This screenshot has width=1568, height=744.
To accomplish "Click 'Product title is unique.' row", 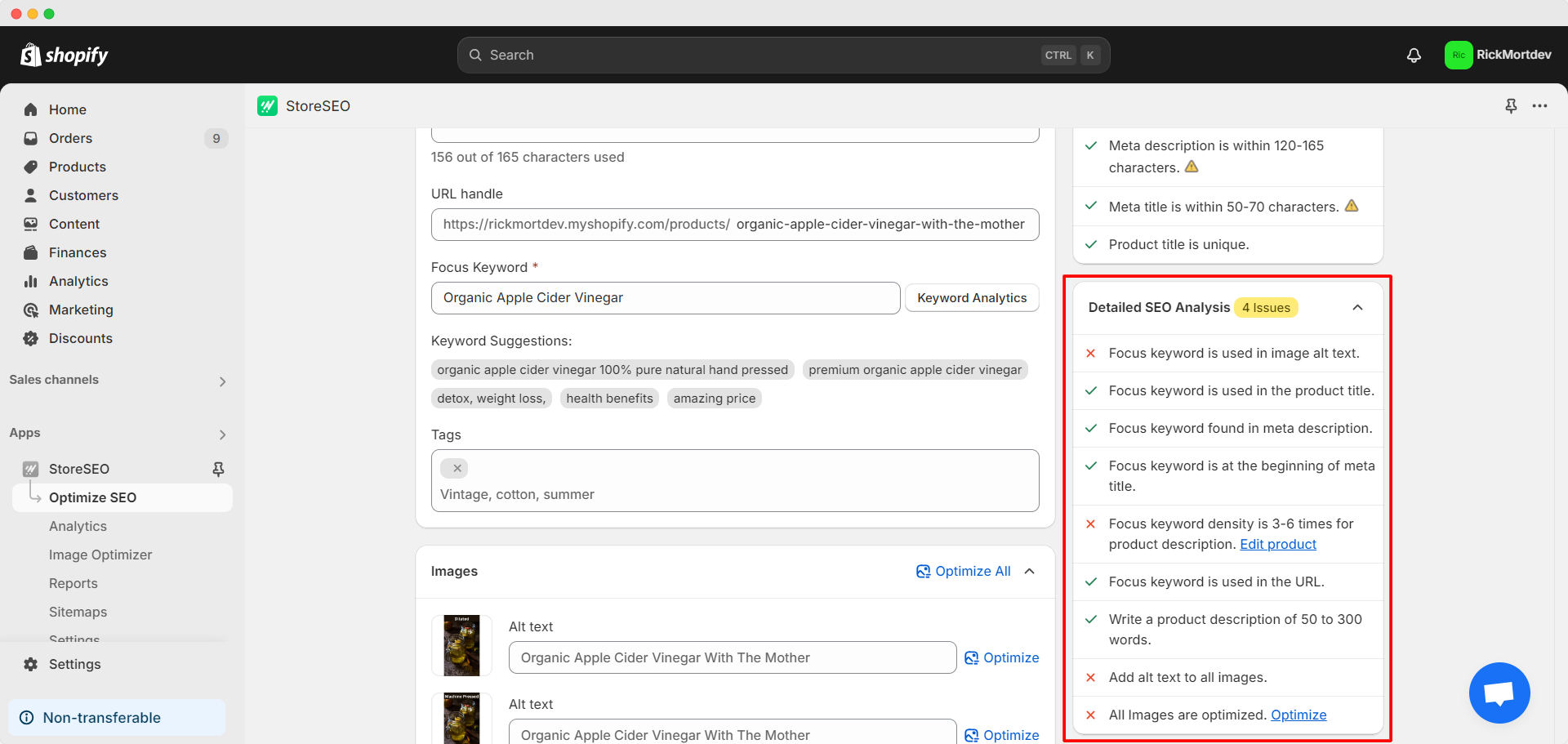I will (1227, 245).
